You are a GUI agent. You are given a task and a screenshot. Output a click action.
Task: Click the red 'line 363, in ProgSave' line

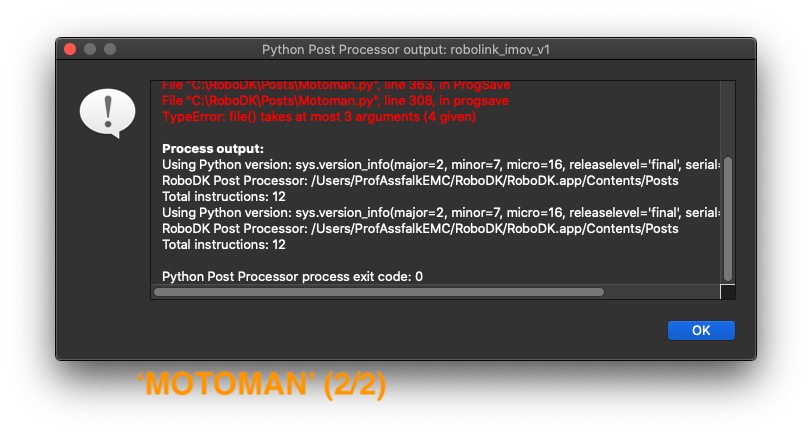click(x=335, y=87)
